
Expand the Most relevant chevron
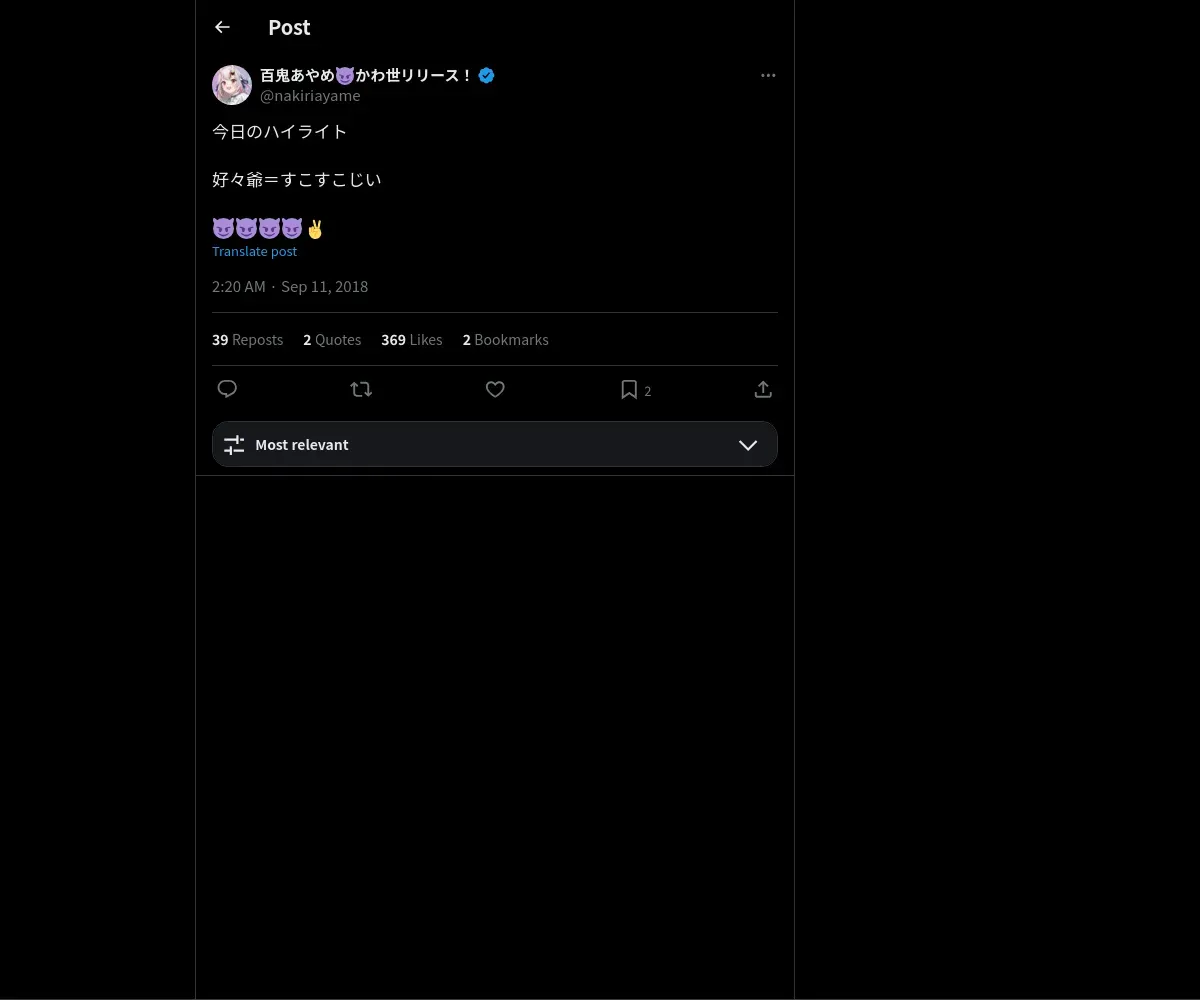[748, 445]
